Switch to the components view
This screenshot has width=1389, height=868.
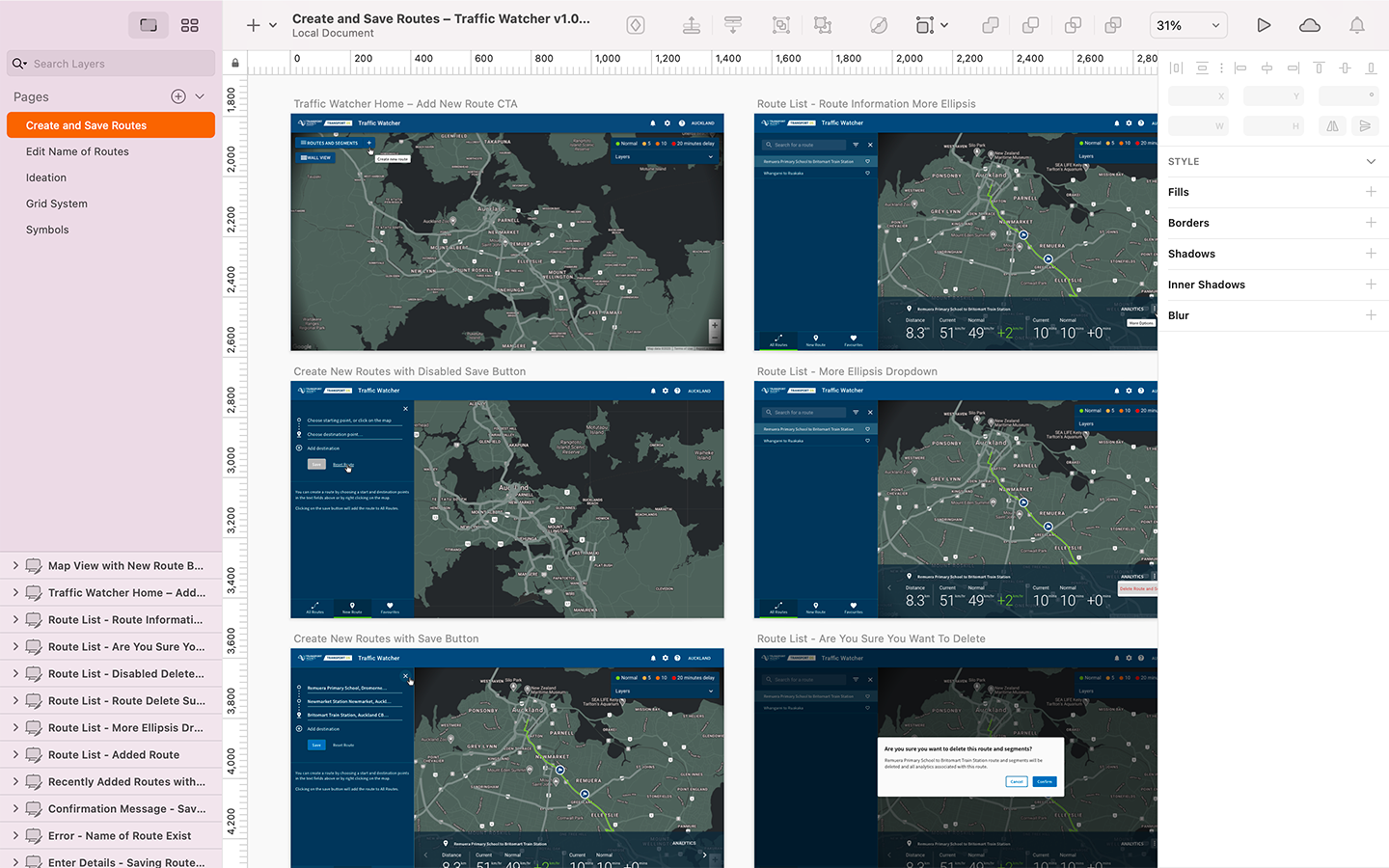190,25
